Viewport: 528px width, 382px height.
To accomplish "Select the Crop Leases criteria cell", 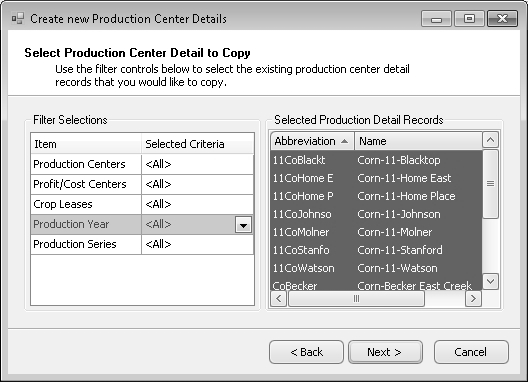I will click(x=197, y=204).
